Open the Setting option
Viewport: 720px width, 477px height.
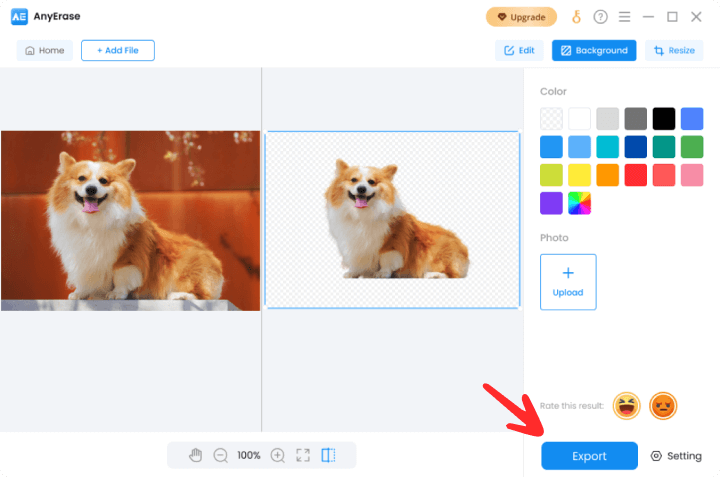pos(676,456)
